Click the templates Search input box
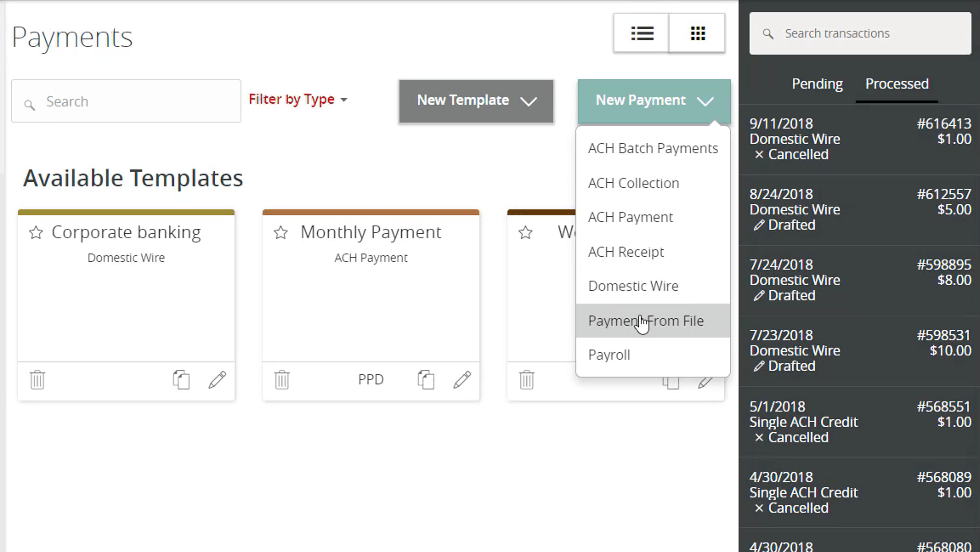The image size is (980, 552). pyautogui.click(x=126, y=101)
